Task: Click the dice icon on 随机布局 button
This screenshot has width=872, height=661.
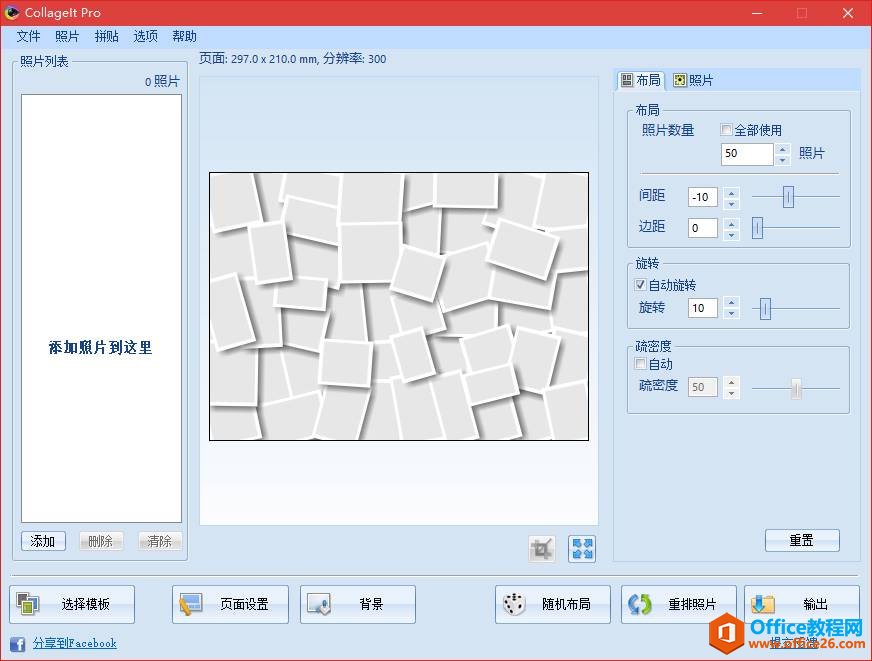Action: (513, 602)
